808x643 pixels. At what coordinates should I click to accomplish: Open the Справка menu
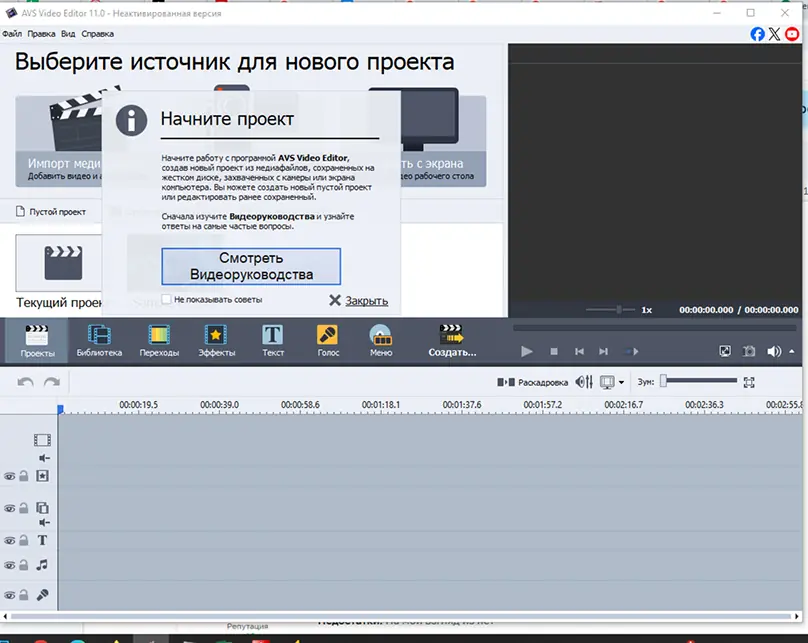click(97, 34)
